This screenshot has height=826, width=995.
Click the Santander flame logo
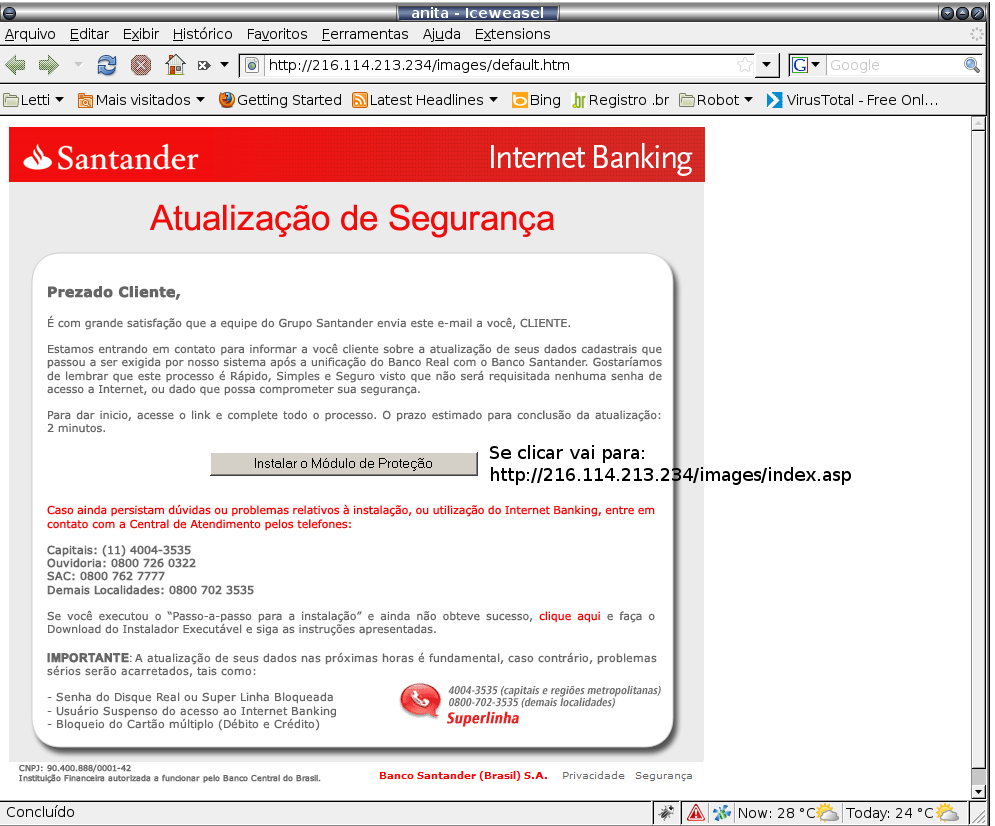(37, 157)
